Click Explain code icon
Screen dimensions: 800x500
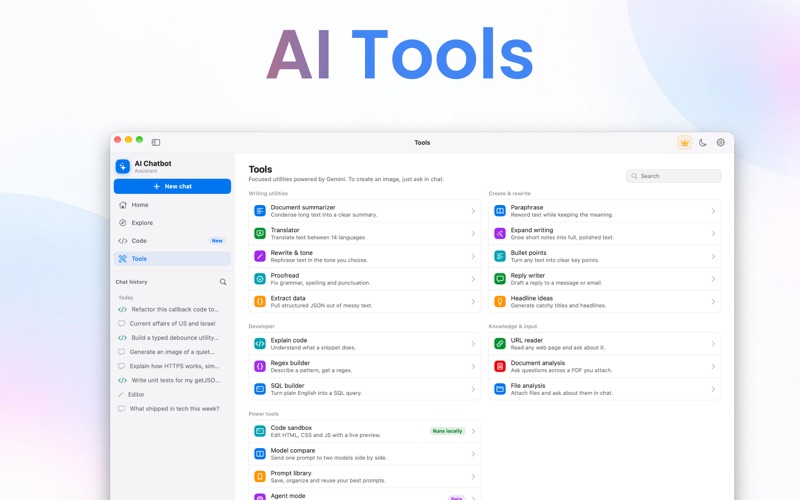click(260, 344)
